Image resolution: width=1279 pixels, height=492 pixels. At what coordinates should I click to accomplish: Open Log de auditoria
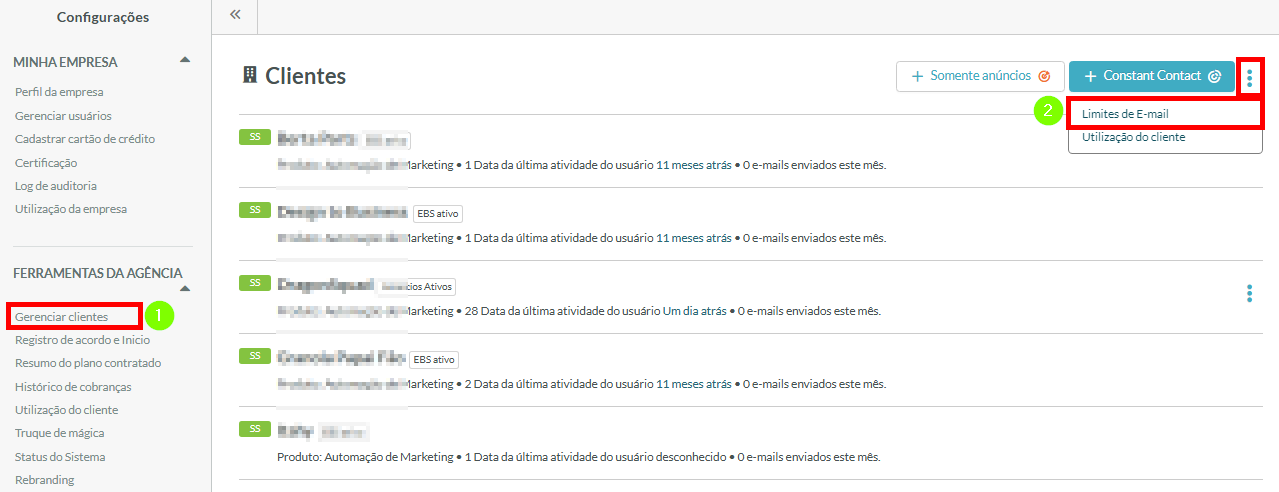click(56, 186)
